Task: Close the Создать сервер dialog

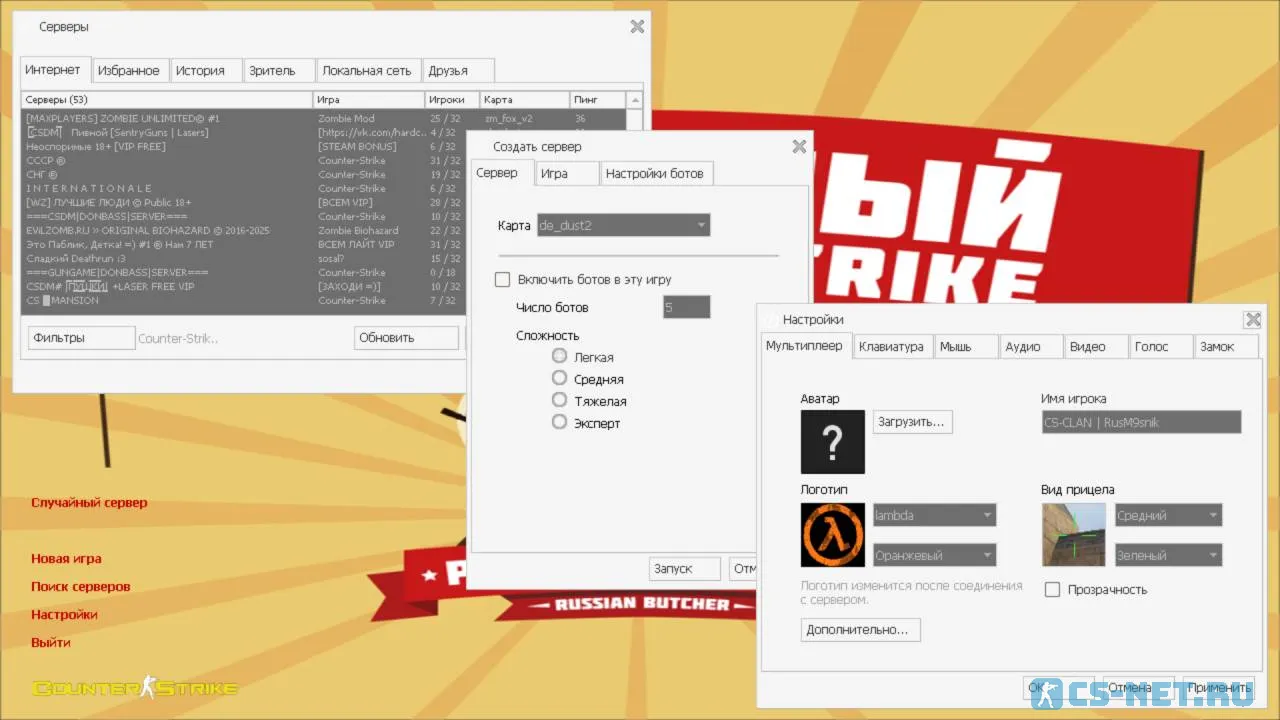Action: [799, 146]
